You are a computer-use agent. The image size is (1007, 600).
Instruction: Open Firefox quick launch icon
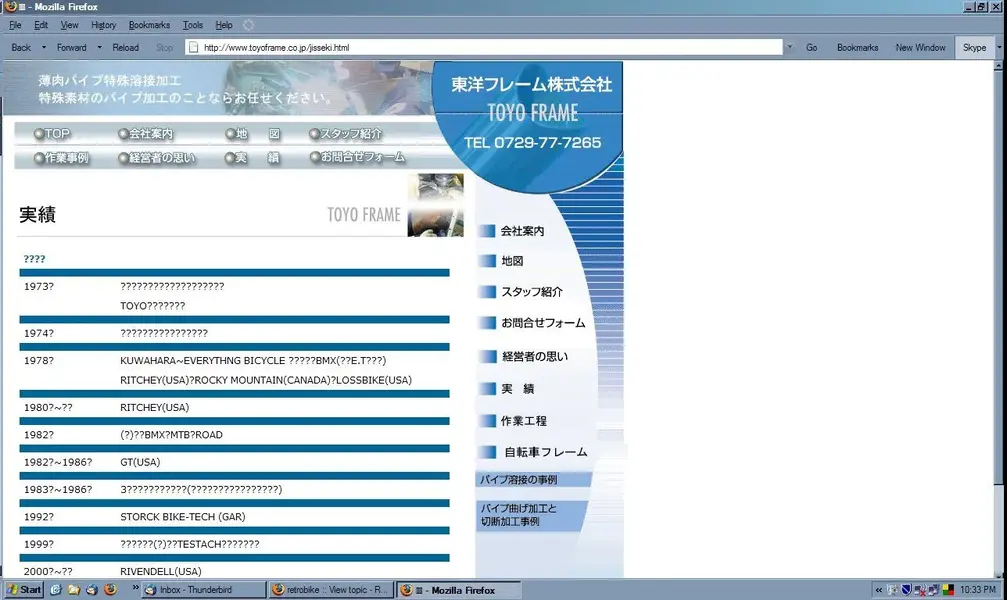[110, 589]
